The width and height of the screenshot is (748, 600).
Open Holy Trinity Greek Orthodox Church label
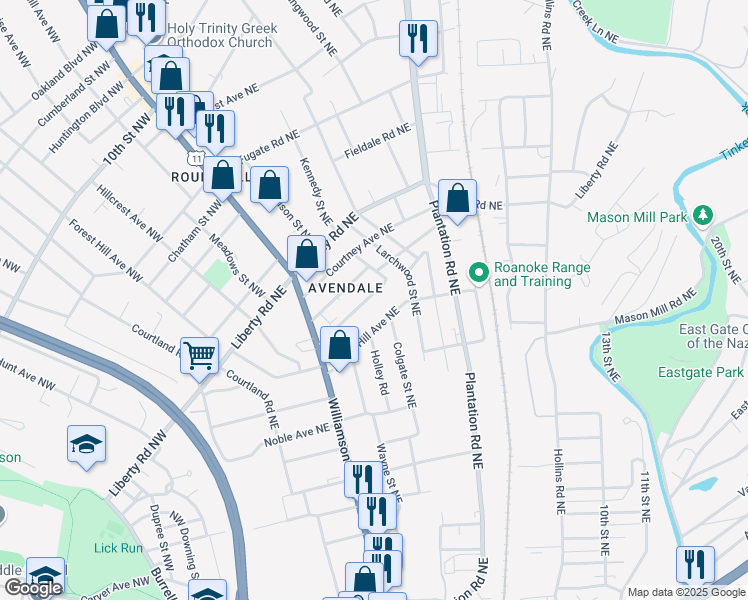[222, 35]
